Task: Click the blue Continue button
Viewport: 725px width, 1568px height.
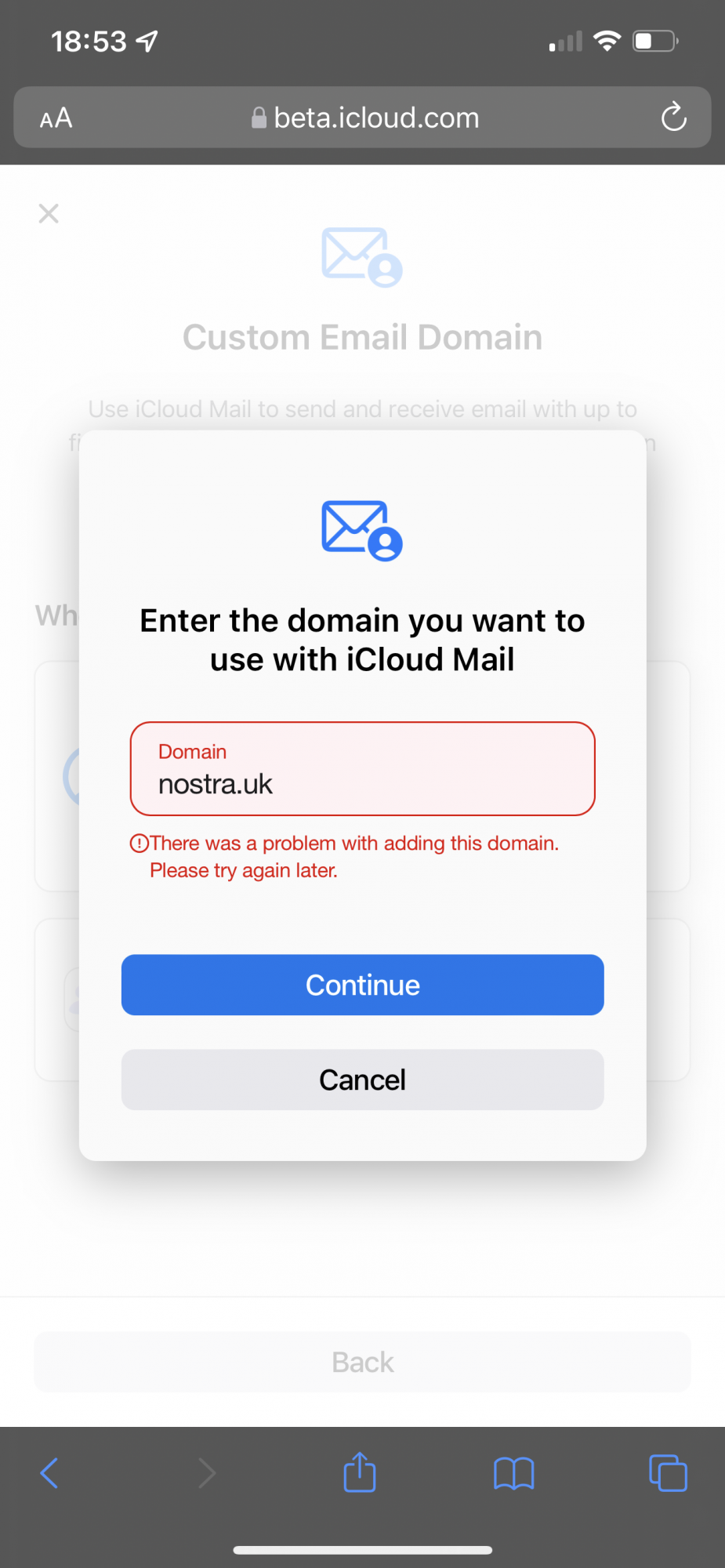Action: pos(363,985)
